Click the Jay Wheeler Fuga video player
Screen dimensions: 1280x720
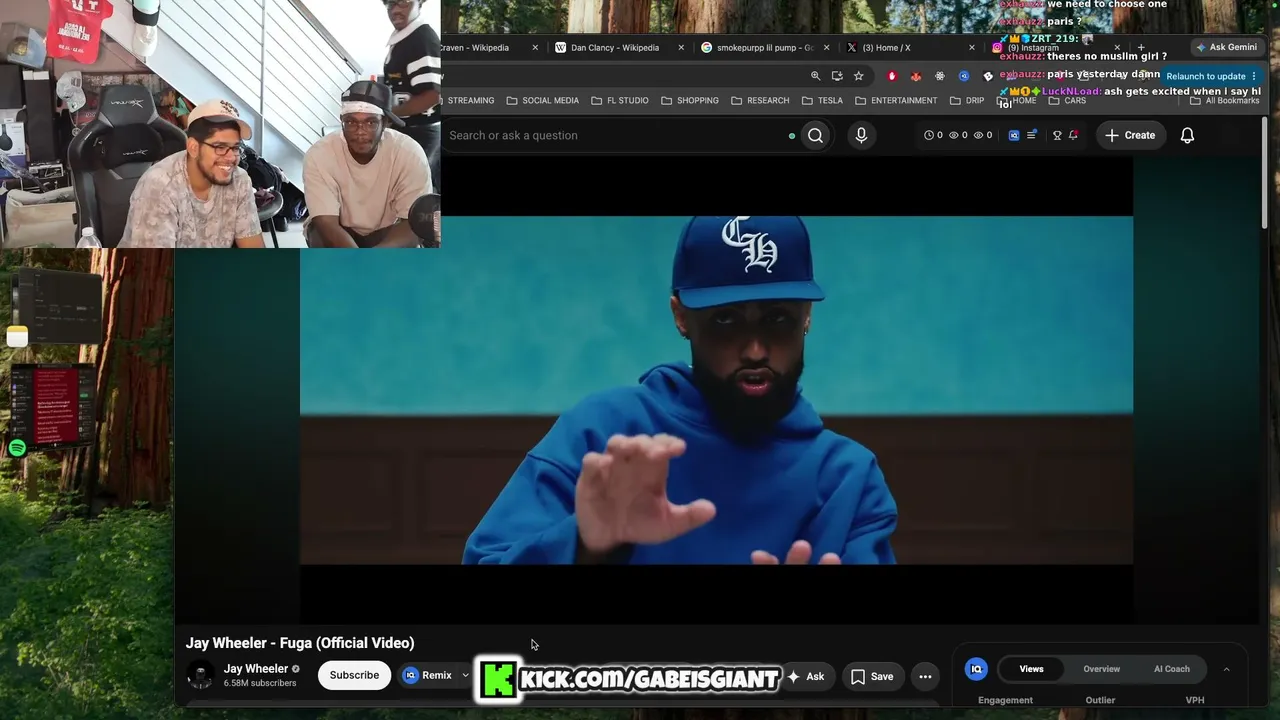coord(716,390)
